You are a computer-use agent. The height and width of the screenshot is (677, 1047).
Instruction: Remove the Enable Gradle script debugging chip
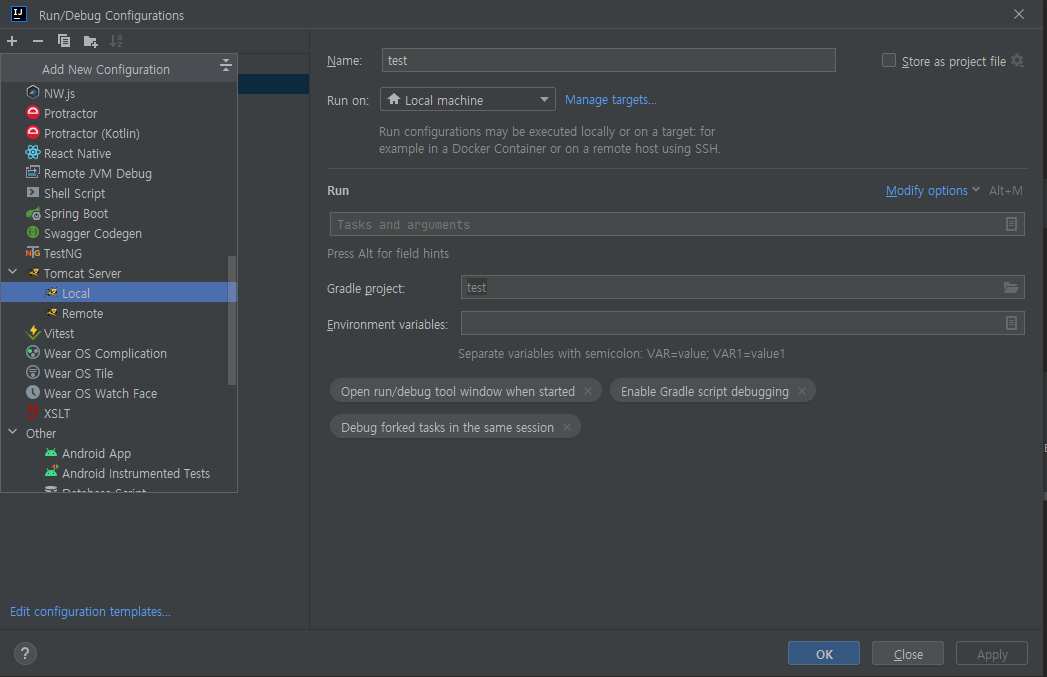pos(802,391)
